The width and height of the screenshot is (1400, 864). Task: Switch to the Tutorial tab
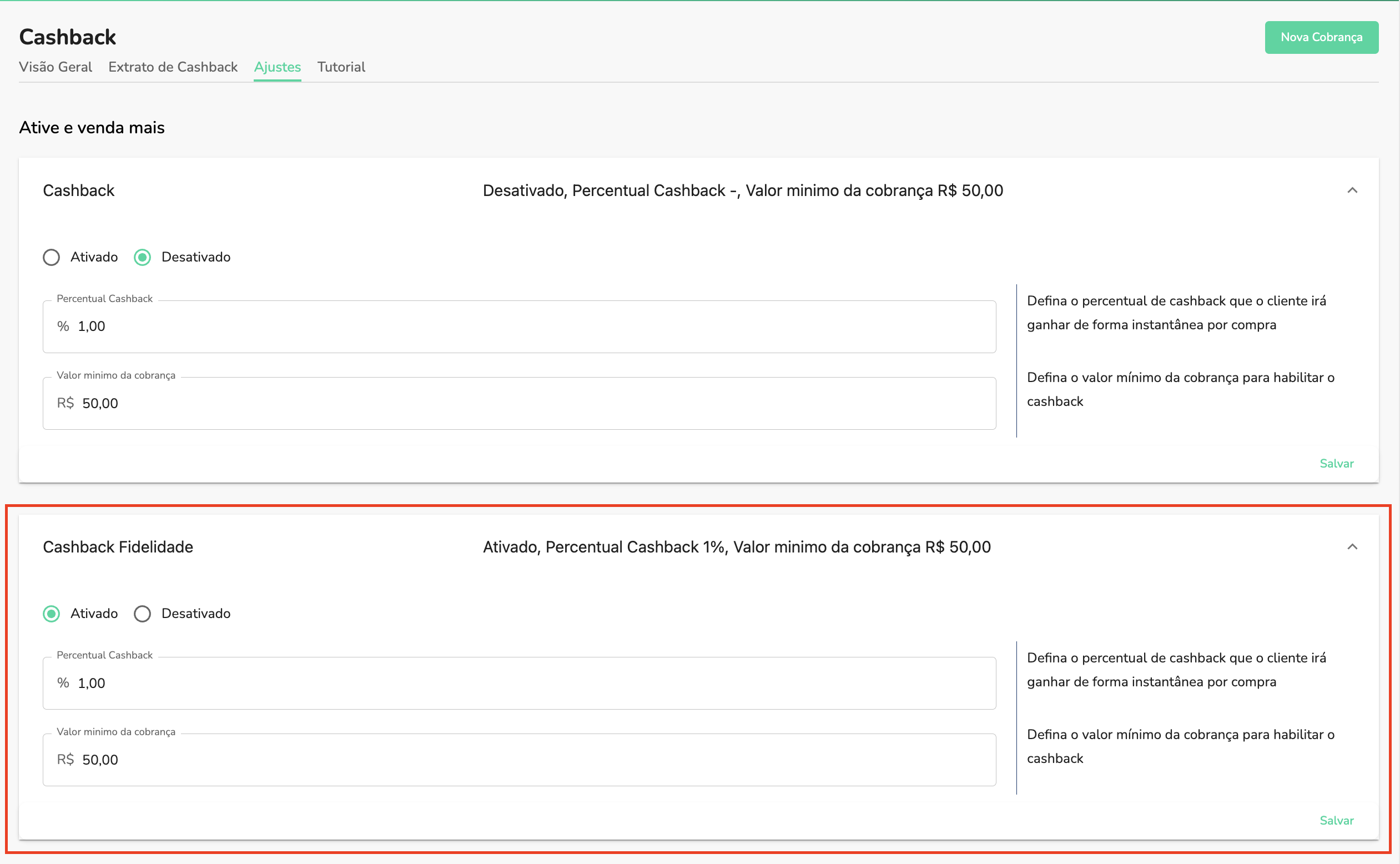[x=341, y=67]
